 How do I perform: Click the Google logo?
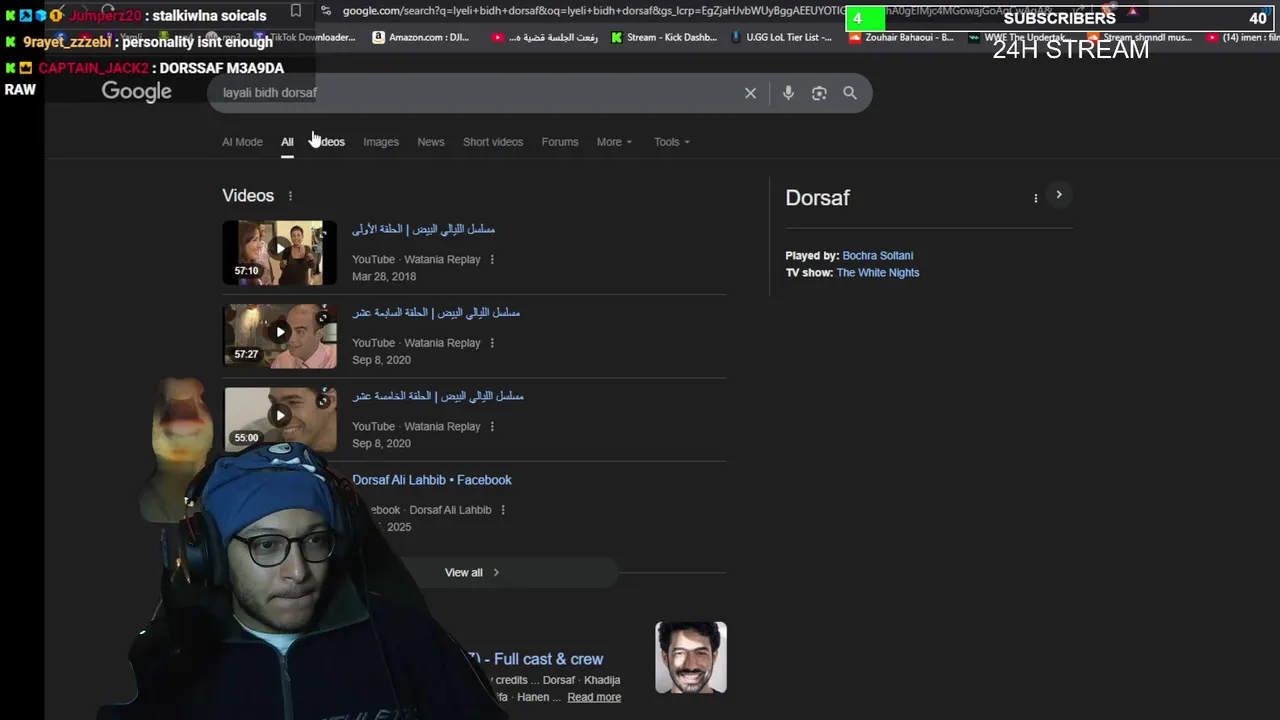tap(137, 92)
